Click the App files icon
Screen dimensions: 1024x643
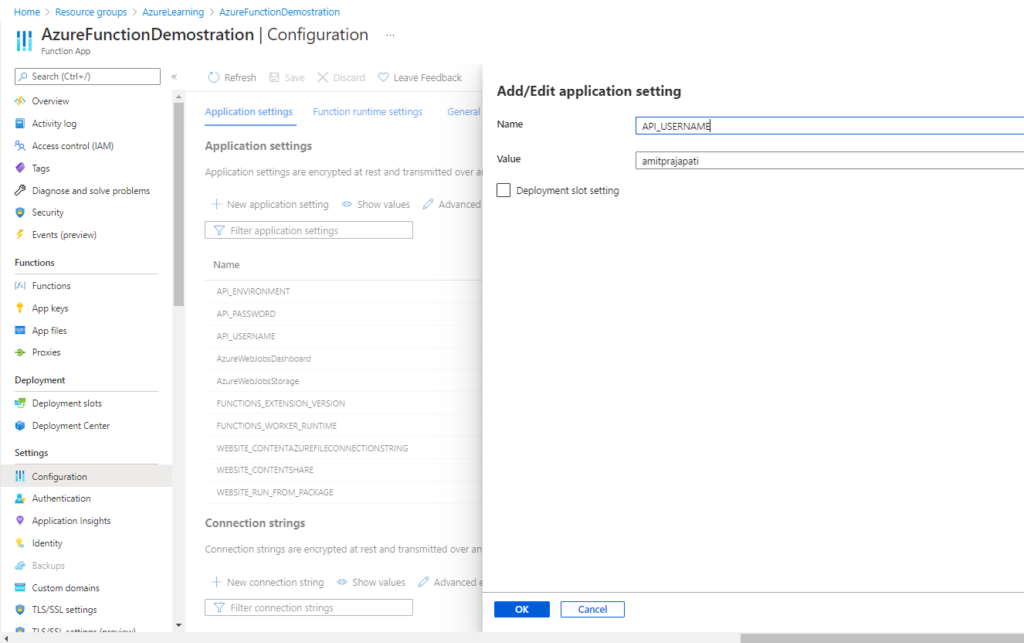click(x=20, y=330)
